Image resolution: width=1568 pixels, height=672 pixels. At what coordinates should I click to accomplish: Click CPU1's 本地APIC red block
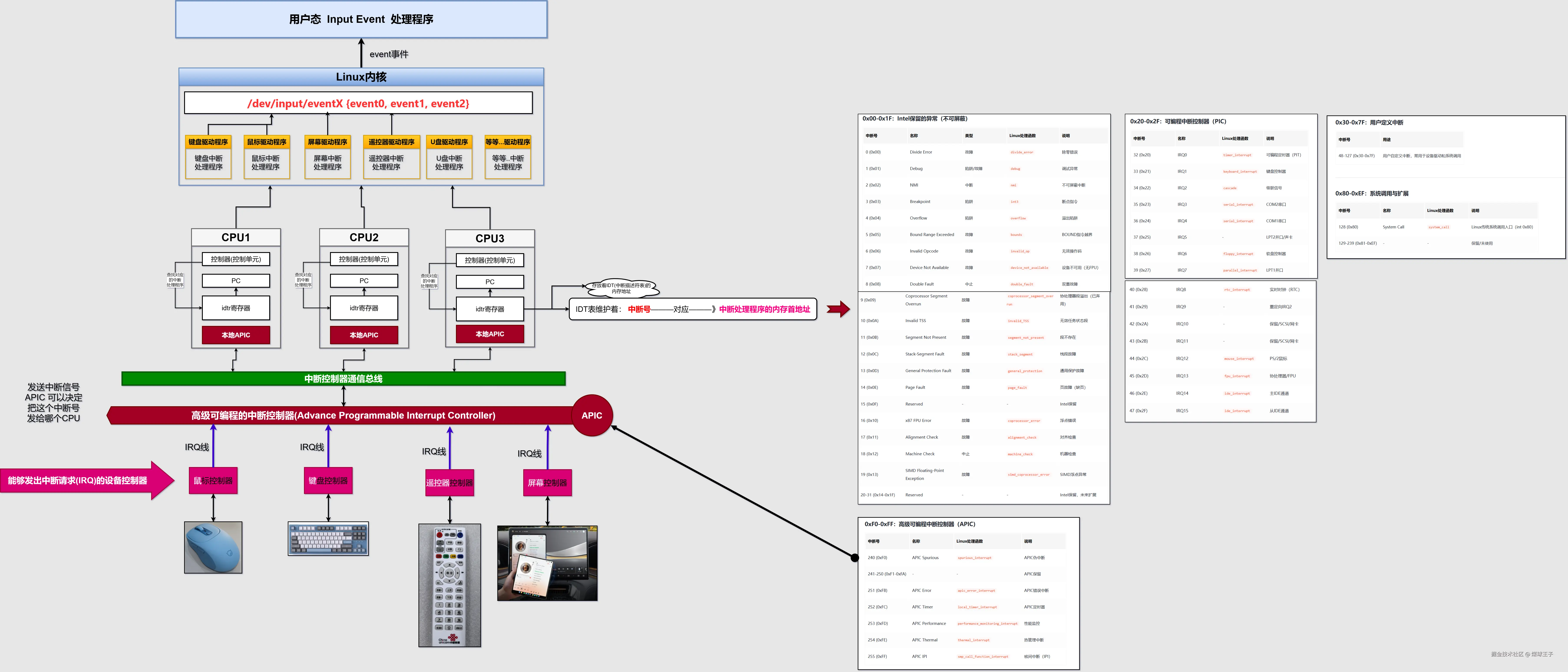coord(236,335)
